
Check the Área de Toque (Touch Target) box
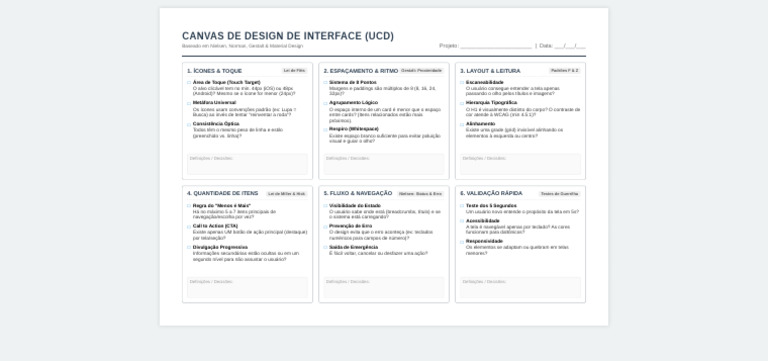tap(189, 83)
